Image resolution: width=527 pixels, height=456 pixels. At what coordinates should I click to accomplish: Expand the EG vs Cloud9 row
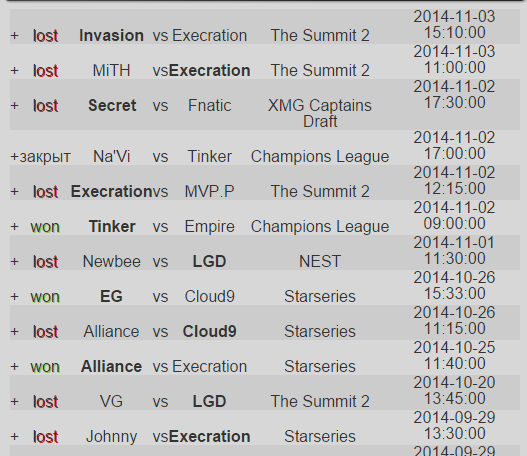pos(14,296)
